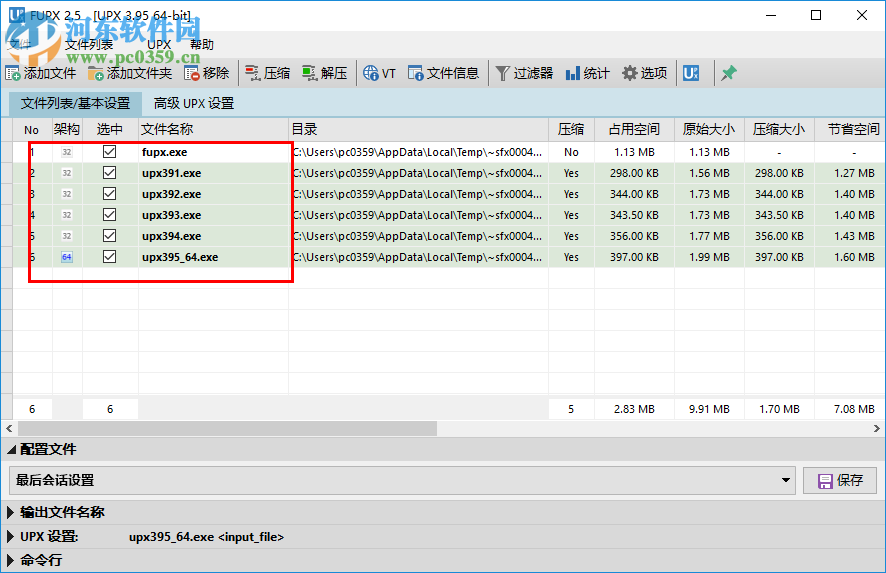Uncheck the upx395_64.exe checkbox
Image resolution: width=886 pixels, height=573 pixels.
click(110, 257)
